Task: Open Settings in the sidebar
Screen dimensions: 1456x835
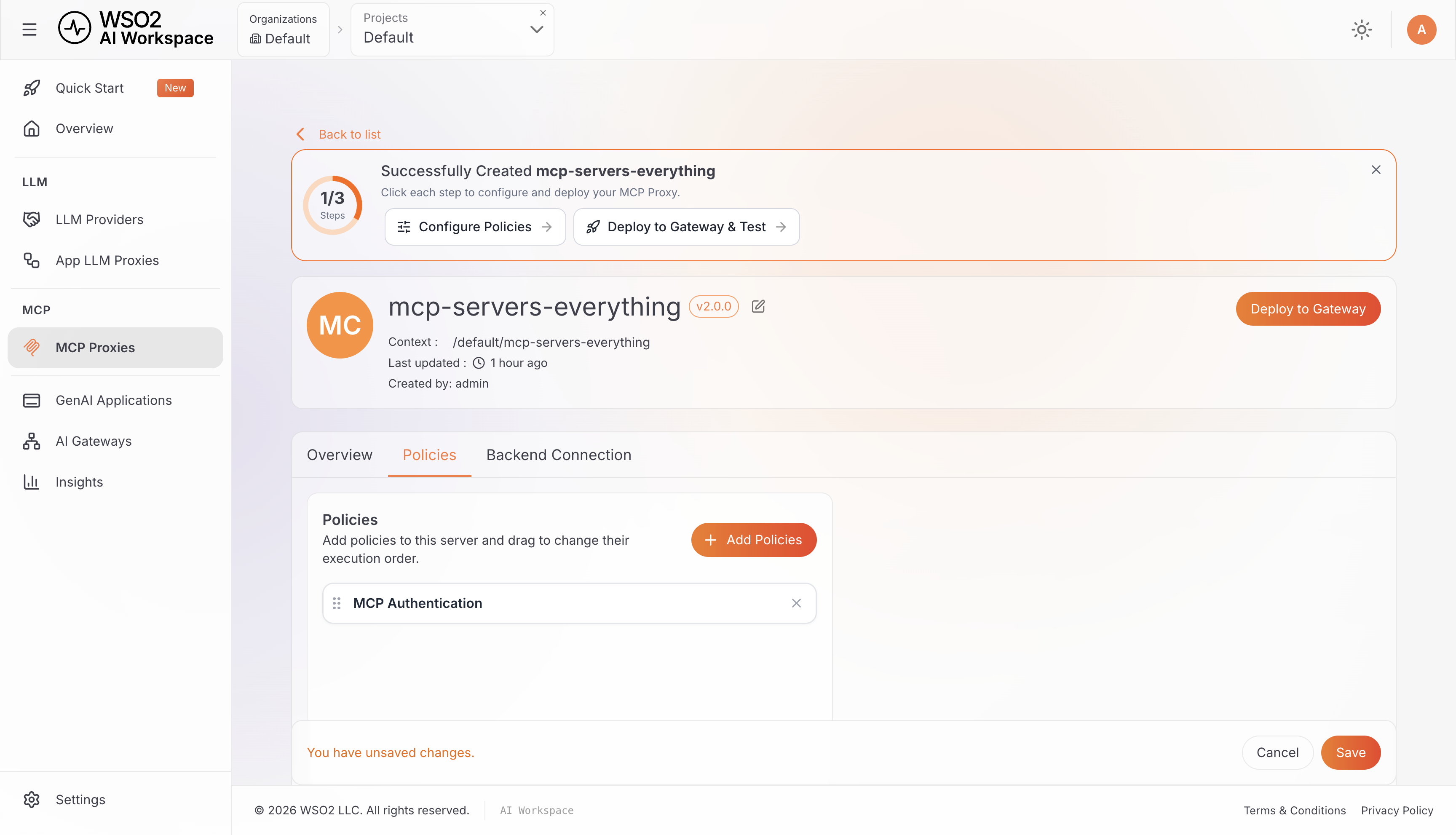Action: 115,800
